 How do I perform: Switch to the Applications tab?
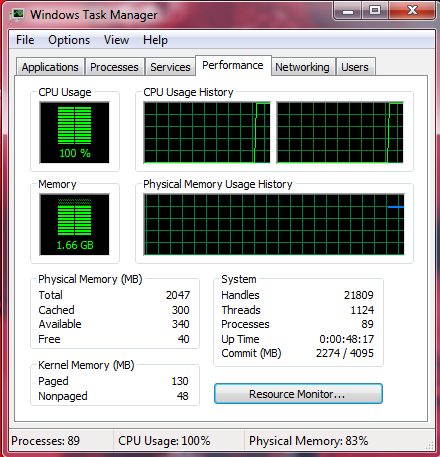tap(50, 67)
